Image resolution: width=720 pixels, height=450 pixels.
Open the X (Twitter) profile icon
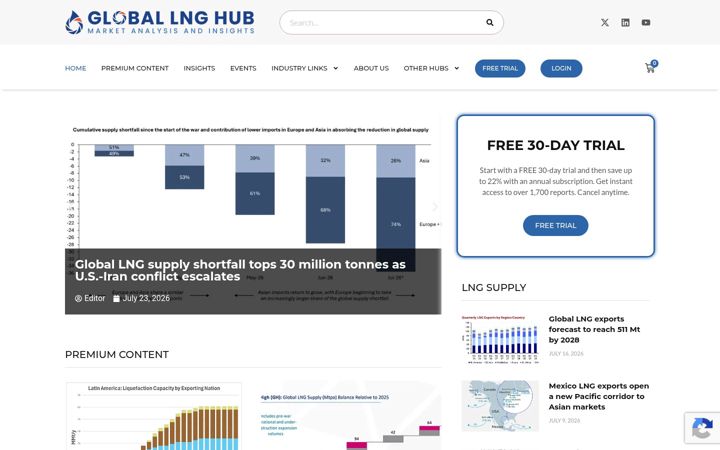click(605, 22)
